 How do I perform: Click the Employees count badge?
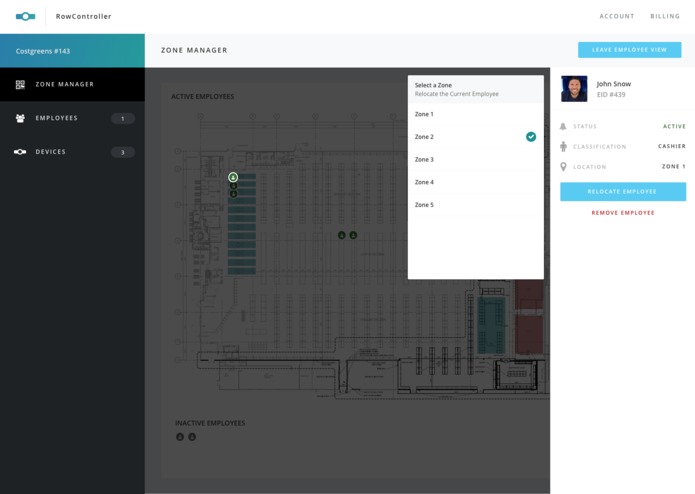click(123, 118)
